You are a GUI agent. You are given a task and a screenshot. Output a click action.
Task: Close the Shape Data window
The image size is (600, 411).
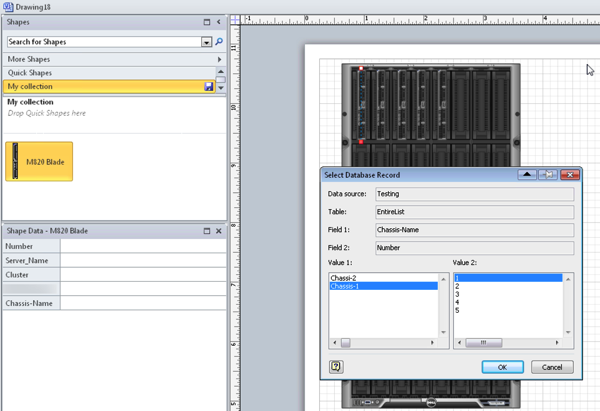(219, 231)
